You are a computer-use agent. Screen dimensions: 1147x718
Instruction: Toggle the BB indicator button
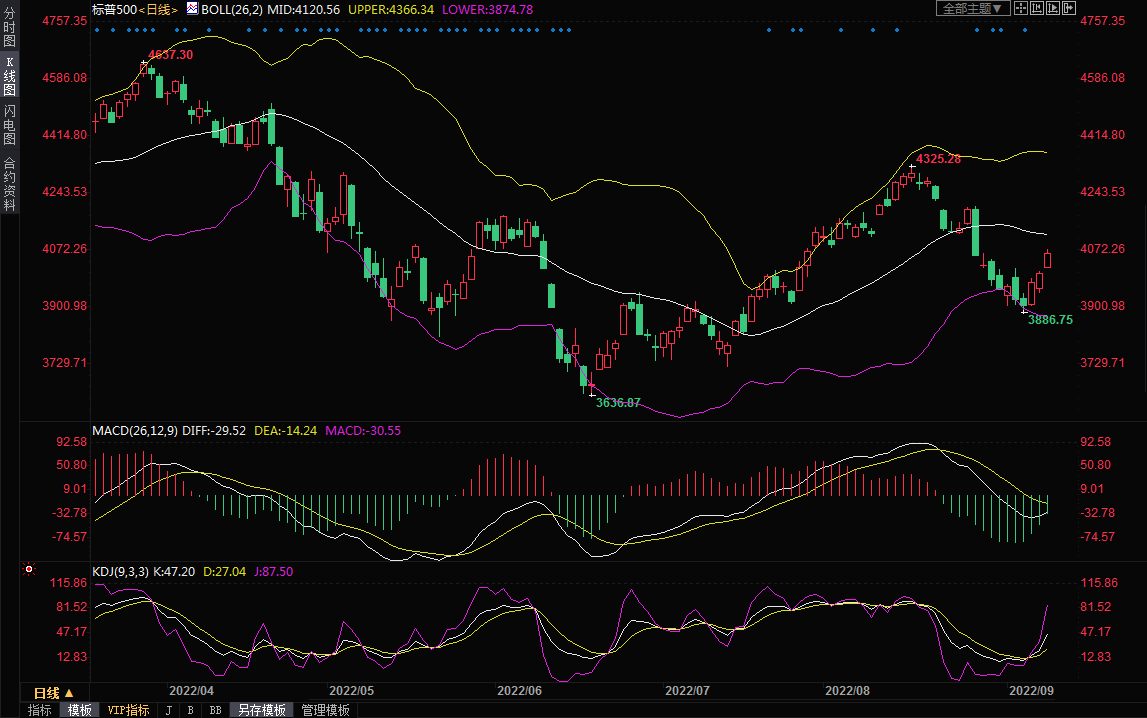click(x=215, y=710)
